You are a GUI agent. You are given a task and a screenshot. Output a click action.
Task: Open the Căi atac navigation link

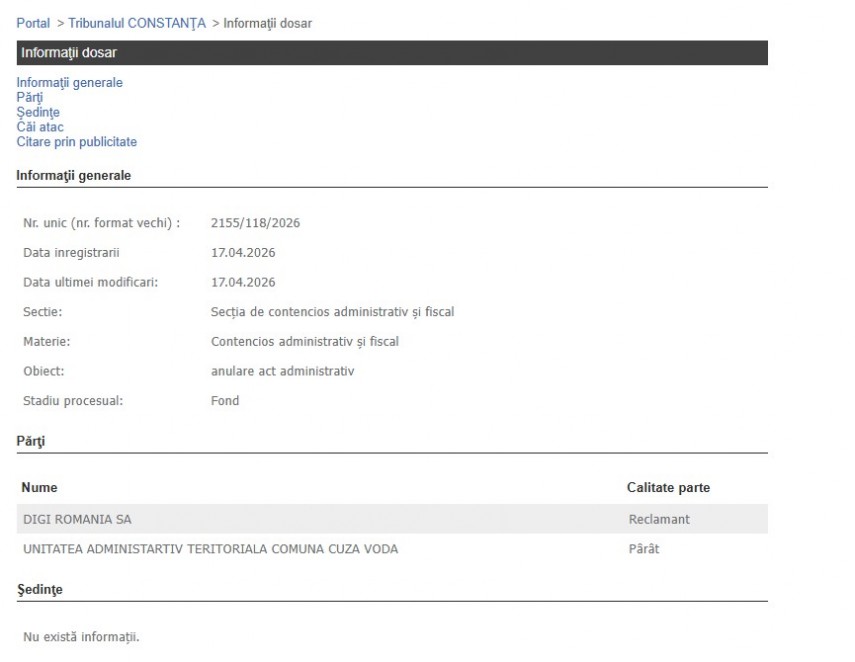coord(39,127)
